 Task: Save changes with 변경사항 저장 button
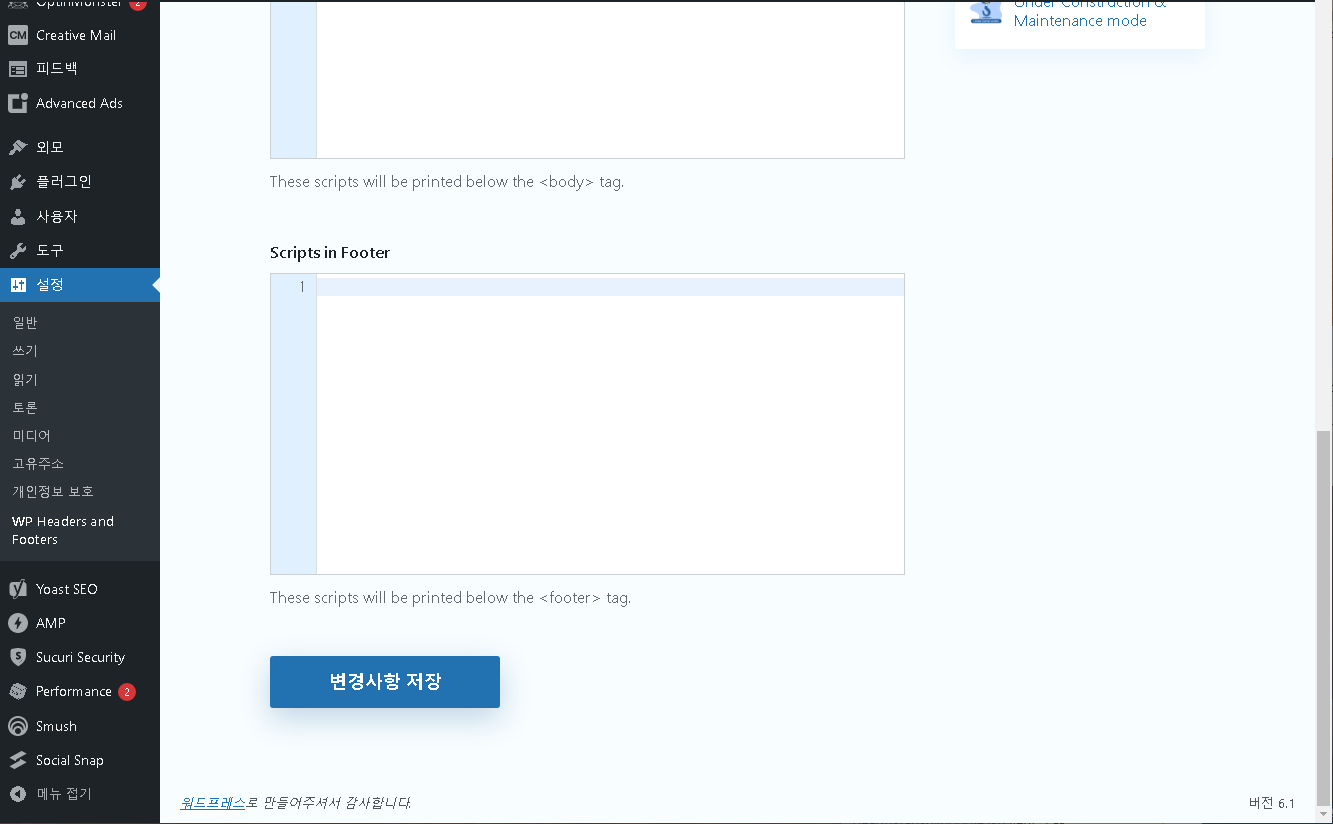tap(385, 682)
